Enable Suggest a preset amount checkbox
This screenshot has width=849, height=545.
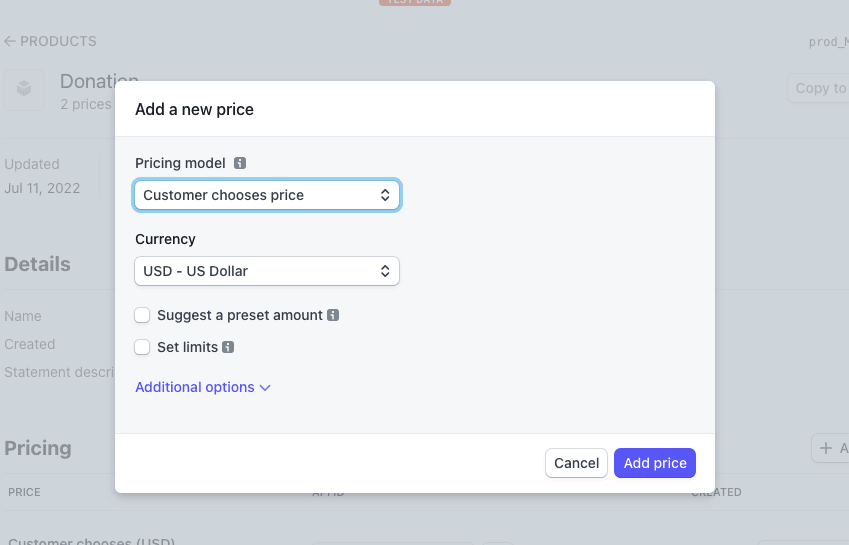[x=142, y=315]
